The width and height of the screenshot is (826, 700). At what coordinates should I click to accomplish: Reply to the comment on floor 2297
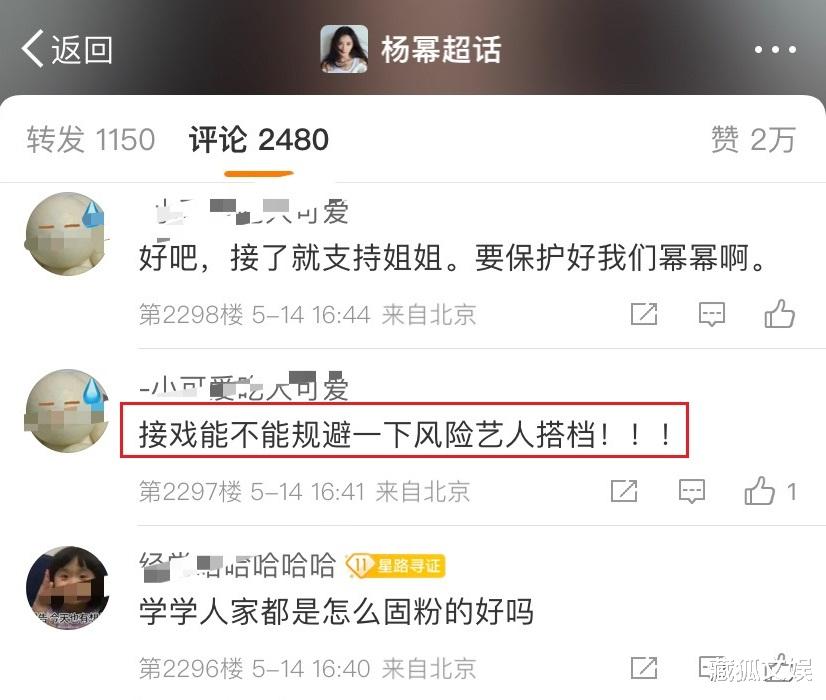click(692, 491)
